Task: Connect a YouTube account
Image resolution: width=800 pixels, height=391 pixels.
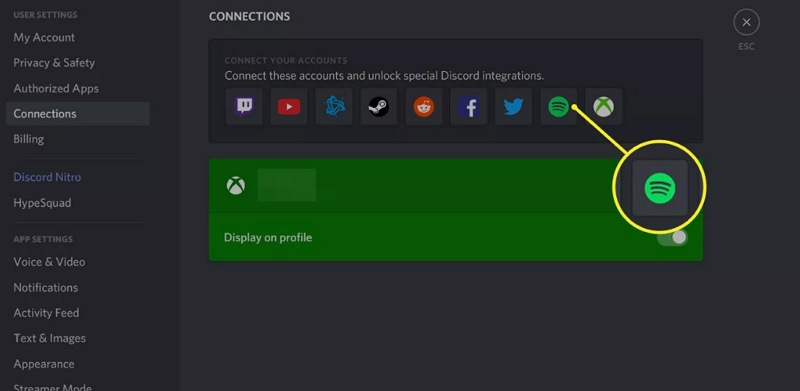Action: (x=289, y=107)
